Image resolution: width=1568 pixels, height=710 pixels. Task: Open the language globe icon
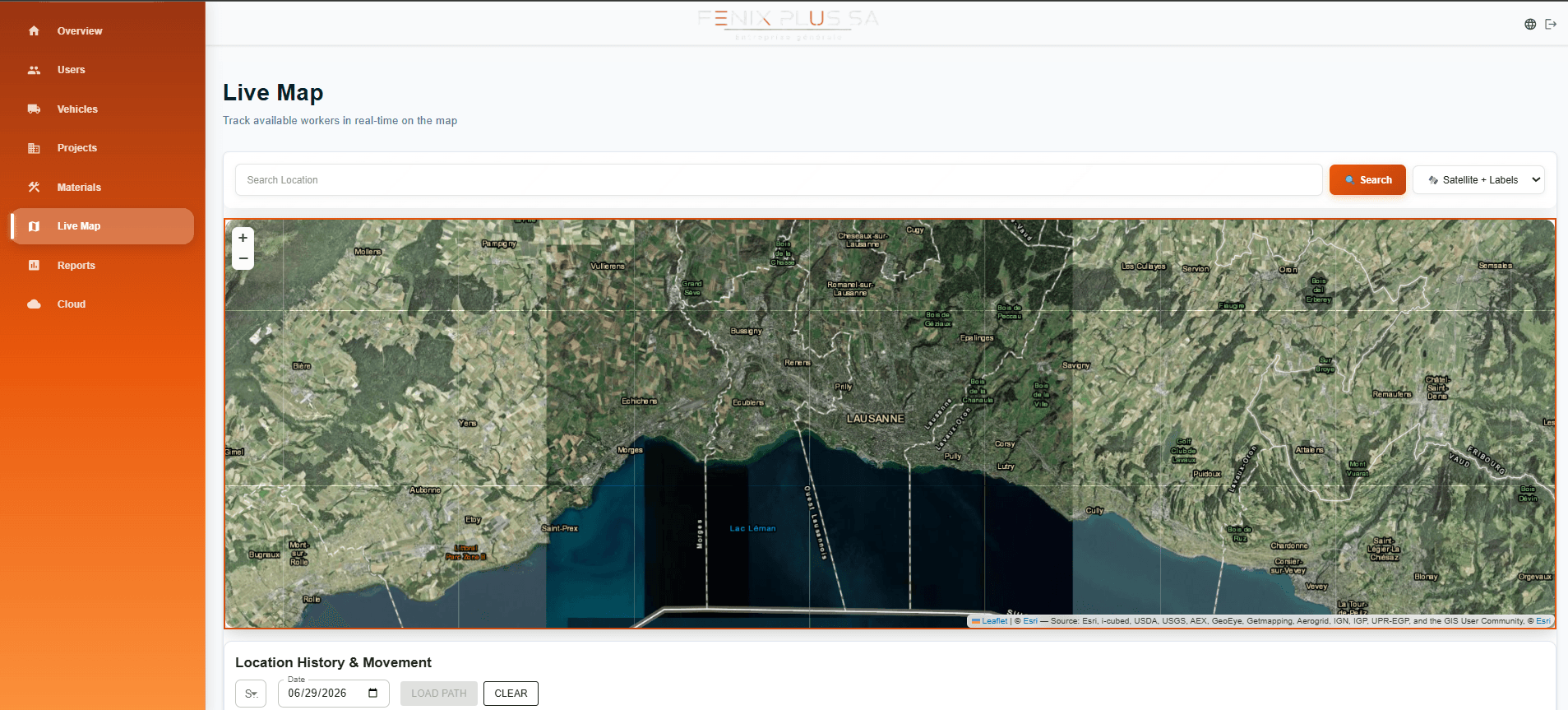(x=1530, y=24)
